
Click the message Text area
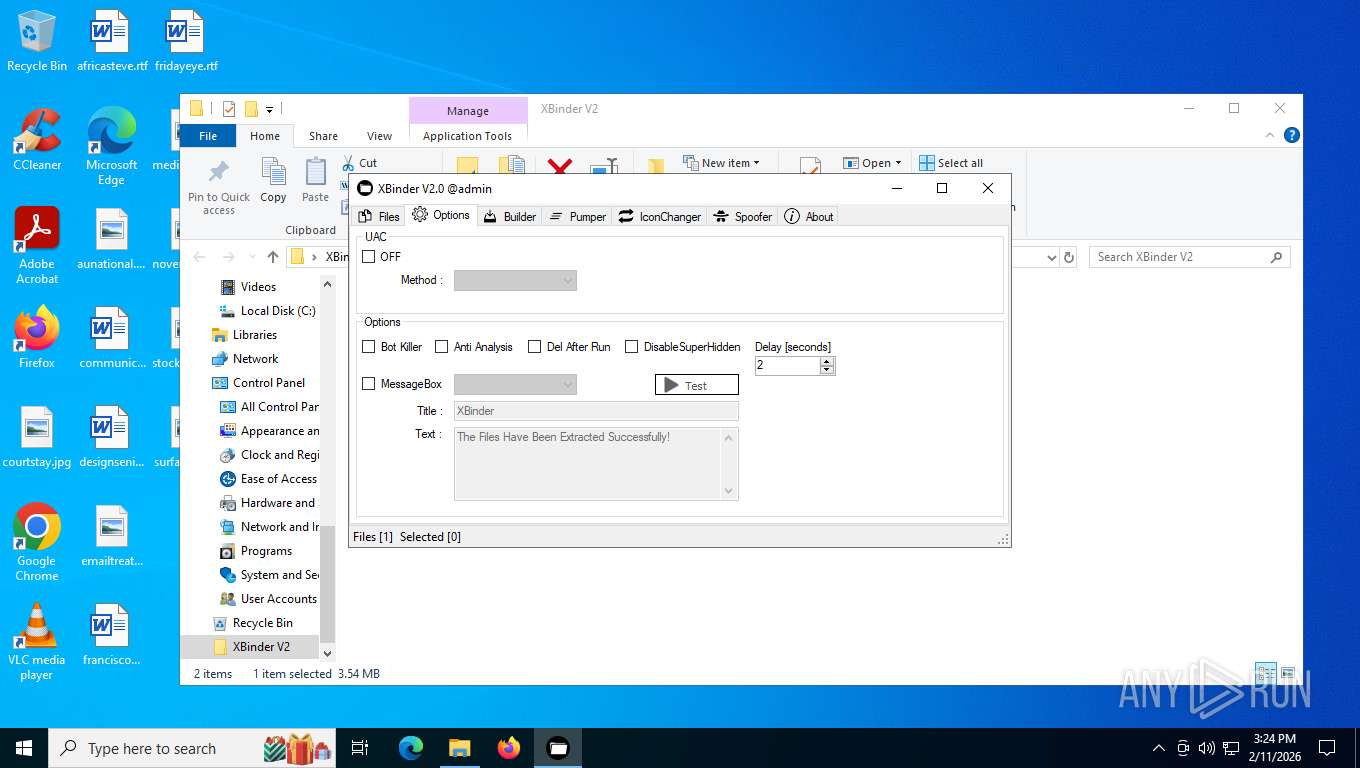[x=588, y=464]
